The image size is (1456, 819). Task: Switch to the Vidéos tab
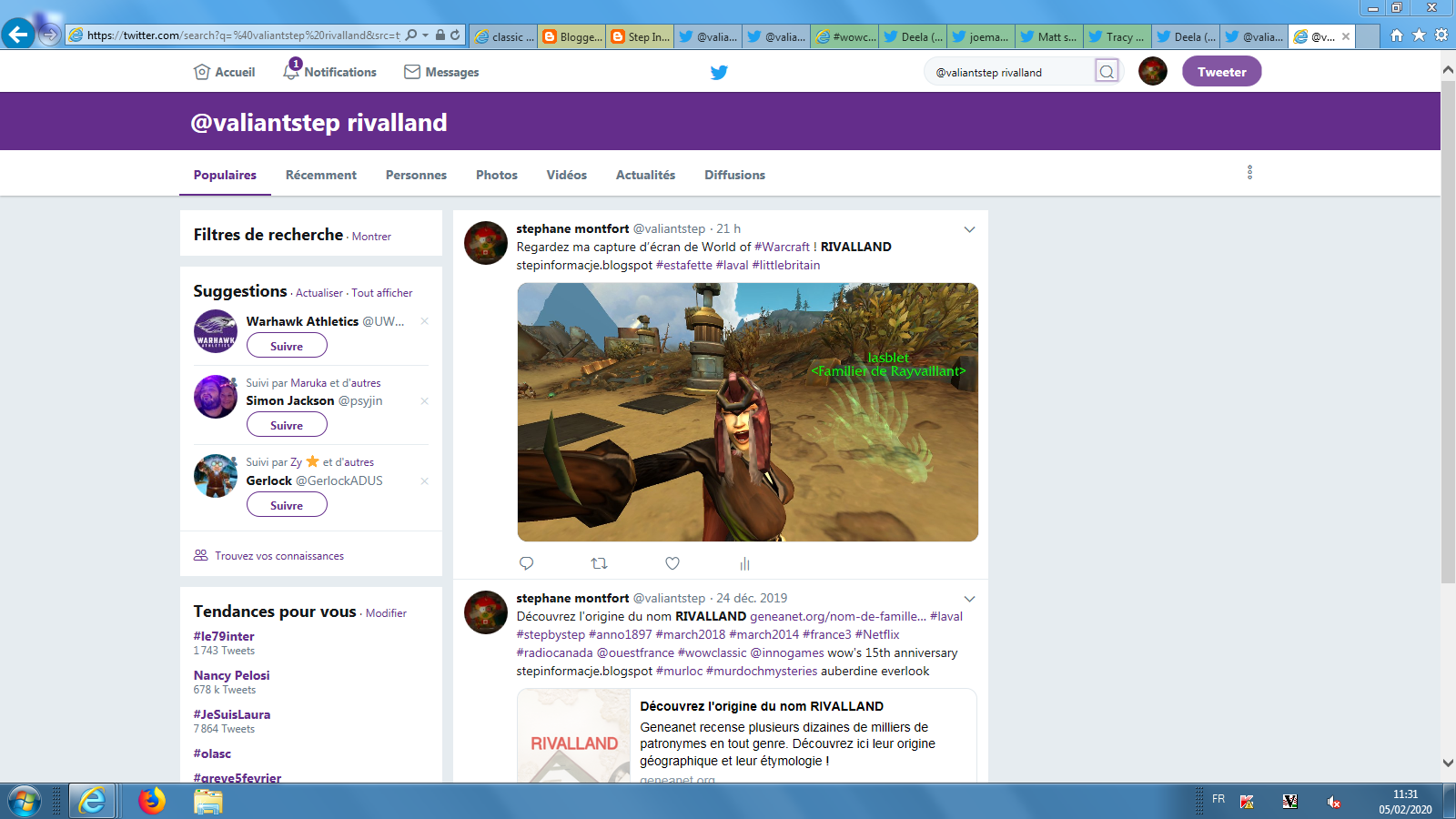point(567,175)
